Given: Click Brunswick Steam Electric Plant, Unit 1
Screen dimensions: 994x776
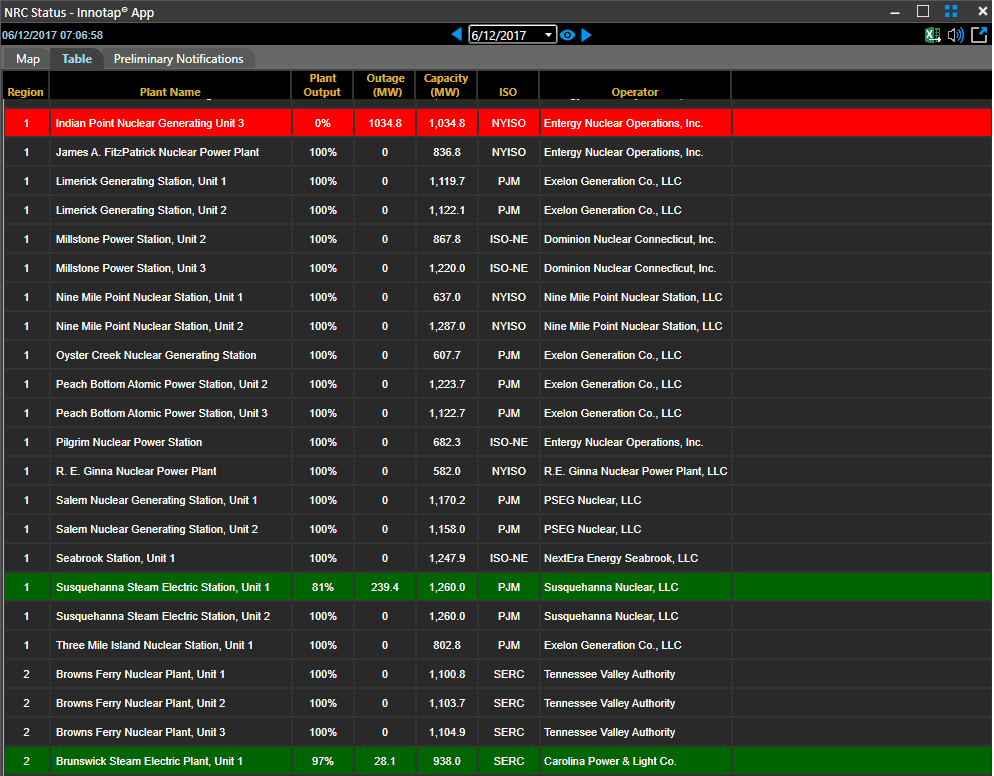Looking at the screenshot, I should pyautogui.click(x=149, y=761).
